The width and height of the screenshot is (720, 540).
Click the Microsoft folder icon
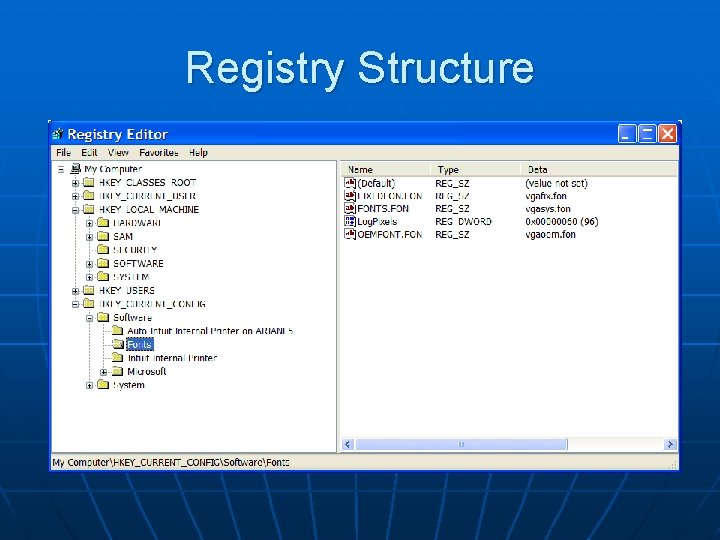point(118,371)
